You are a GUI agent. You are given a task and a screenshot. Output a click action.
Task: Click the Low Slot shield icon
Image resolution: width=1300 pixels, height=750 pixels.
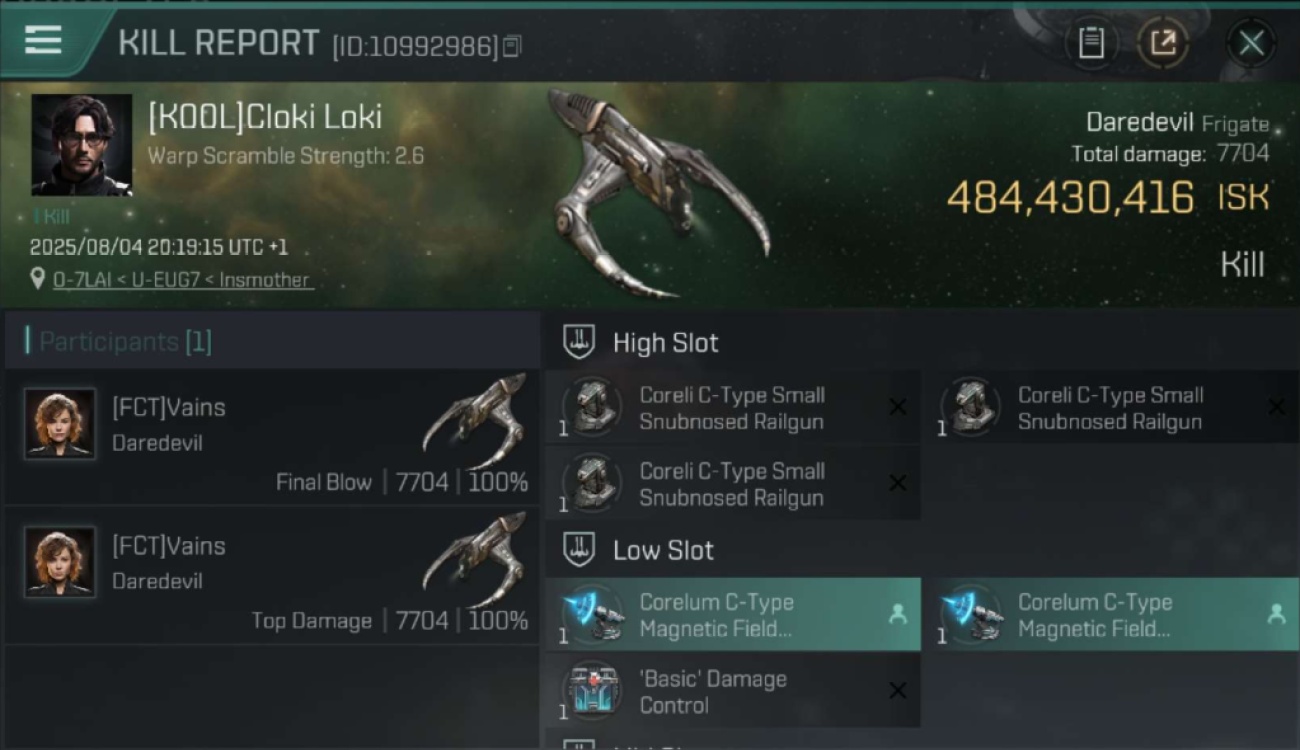coord(579,549)
